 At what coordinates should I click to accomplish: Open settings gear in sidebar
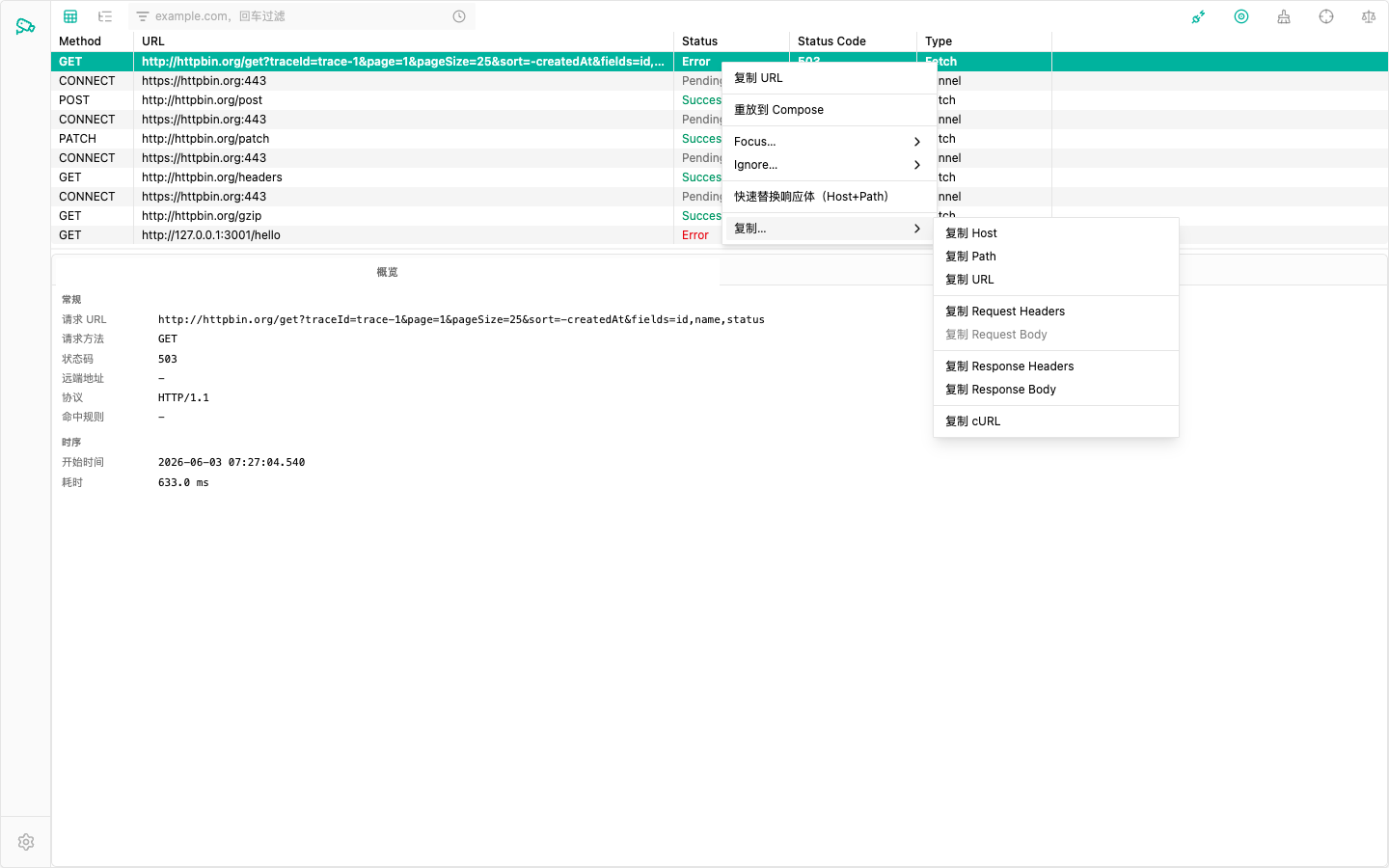point(26,842)
